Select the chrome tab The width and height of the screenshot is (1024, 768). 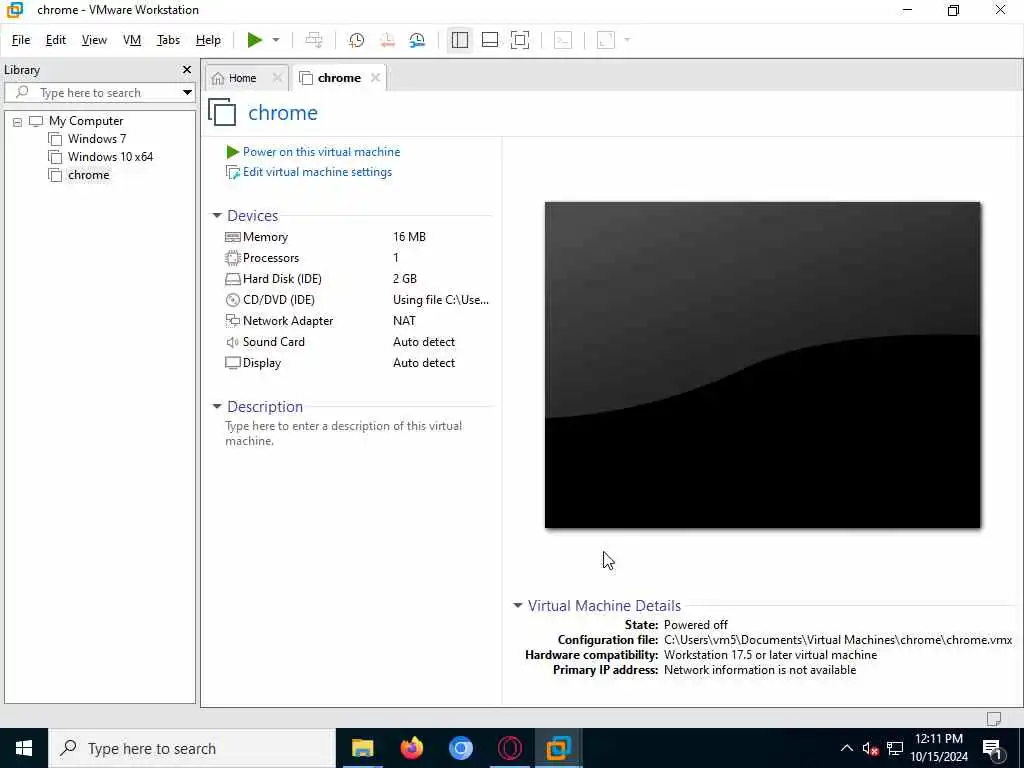[x=339, y=78]
